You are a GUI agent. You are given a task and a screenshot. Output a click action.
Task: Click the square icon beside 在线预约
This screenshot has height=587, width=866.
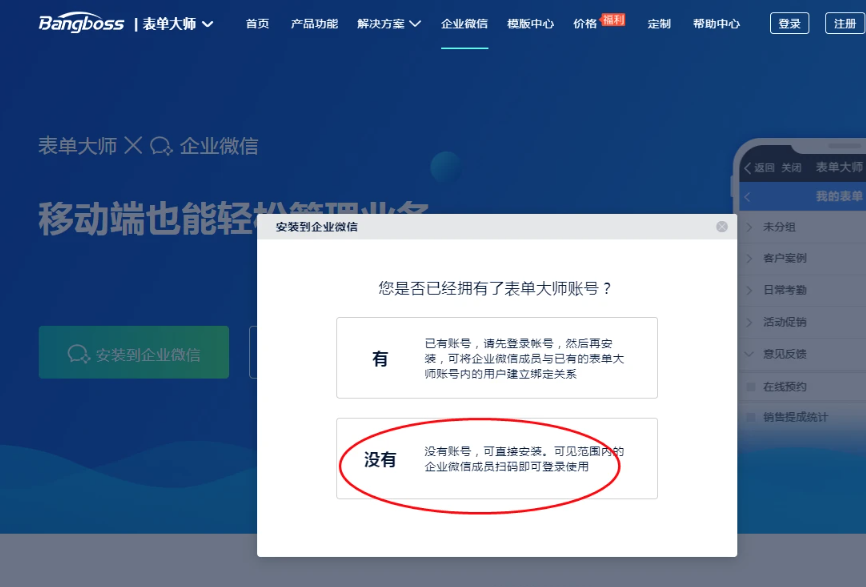pos(750,387)
